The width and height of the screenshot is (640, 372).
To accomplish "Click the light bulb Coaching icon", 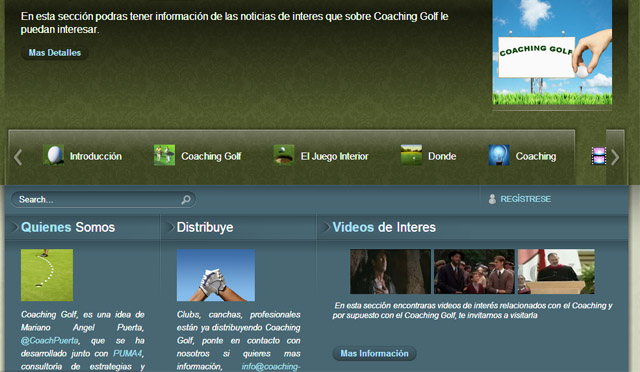I will point(499,155).
